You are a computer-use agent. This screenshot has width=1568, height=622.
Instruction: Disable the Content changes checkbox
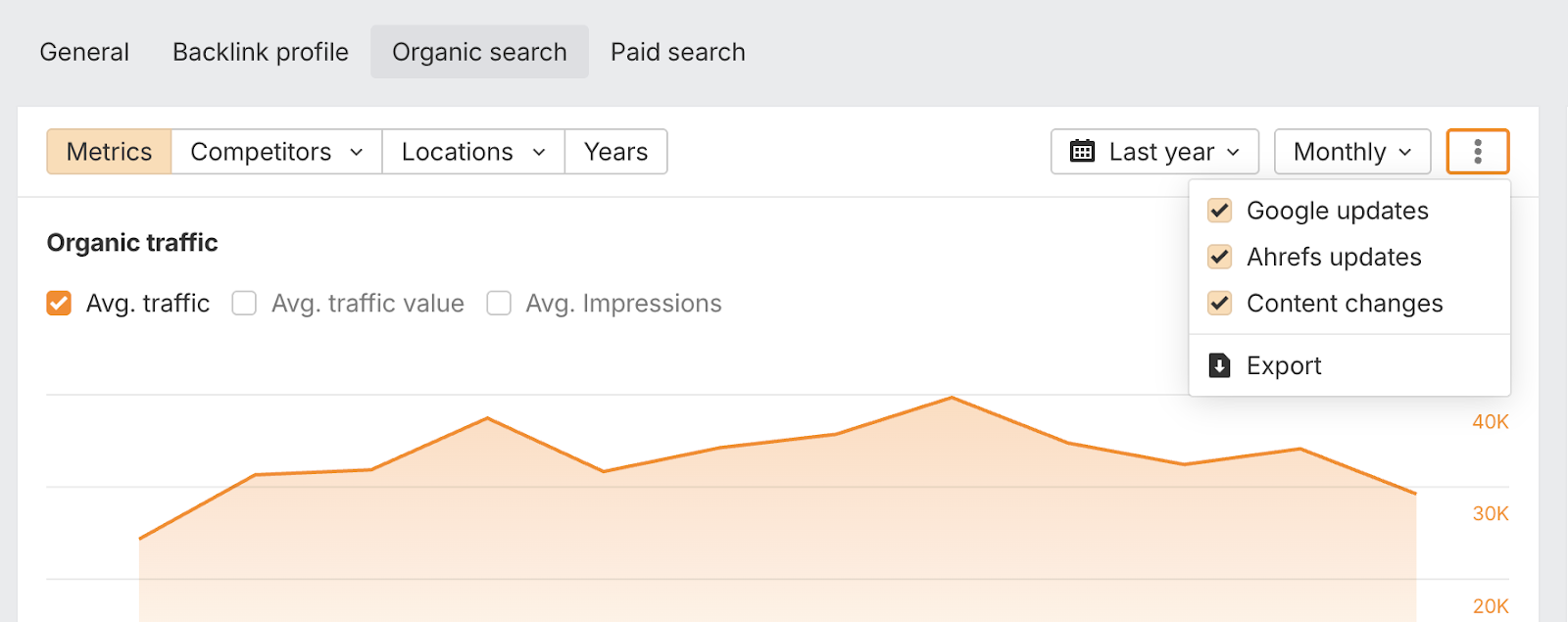(1219, 304)
